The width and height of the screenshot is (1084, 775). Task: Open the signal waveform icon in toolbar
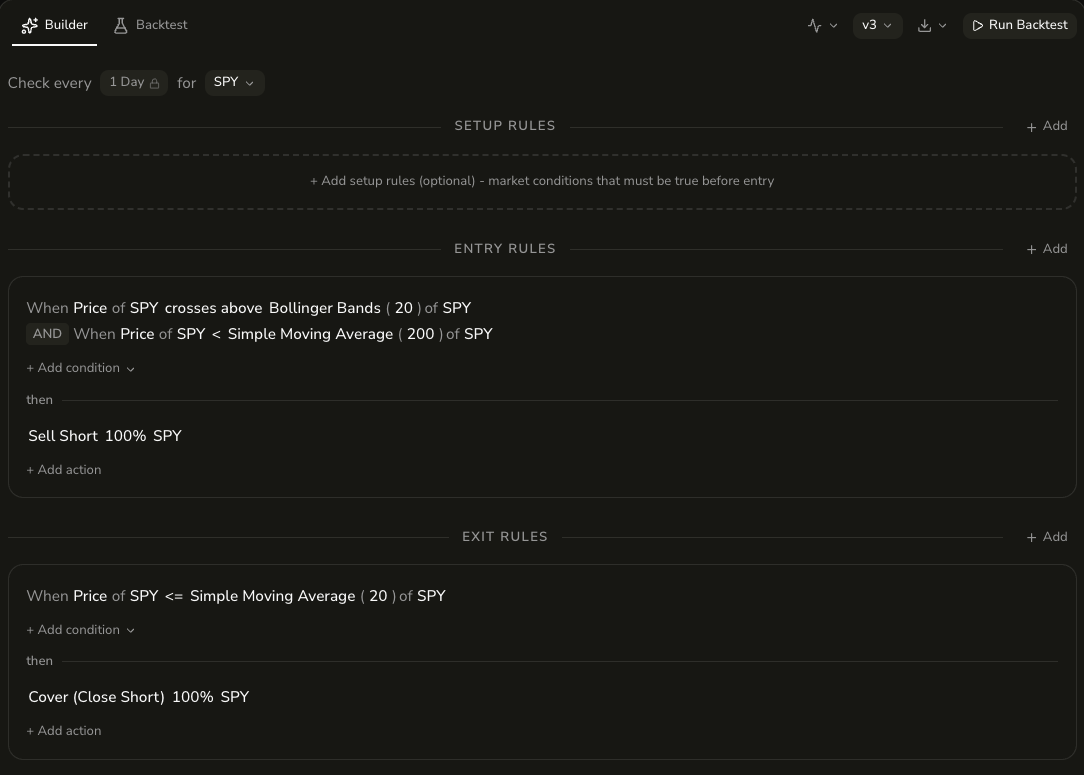coord(816,25)
